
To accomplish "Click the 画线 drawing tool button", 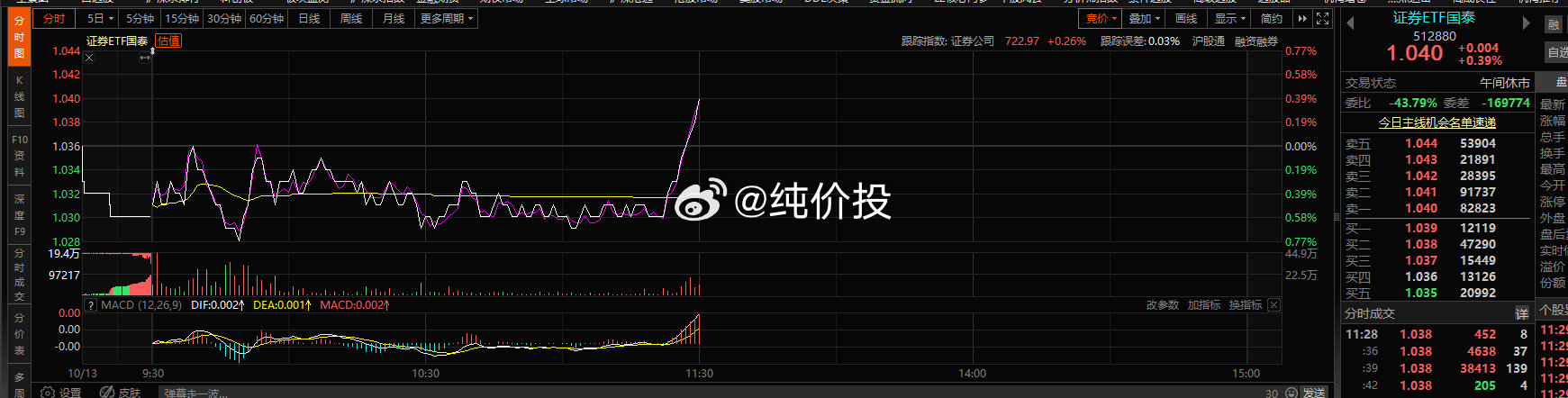I will coord(1186,18).
